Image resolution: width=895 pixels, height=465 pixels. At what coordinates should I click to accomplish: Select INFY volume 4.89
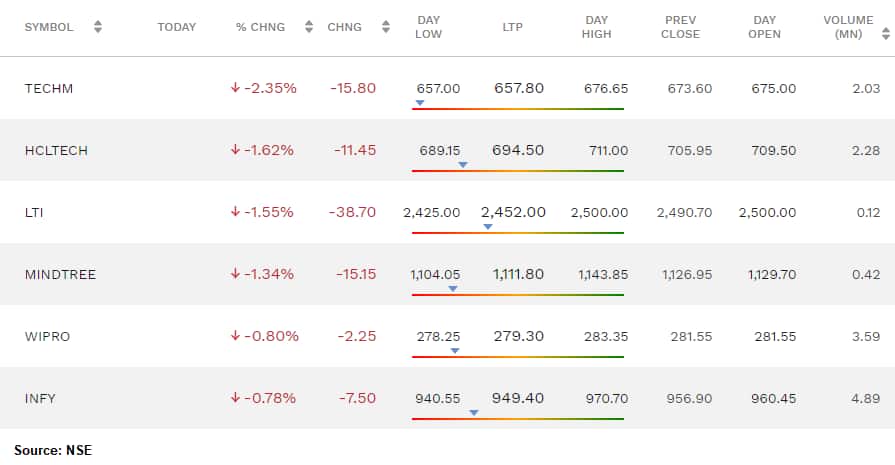pyautogui.click(x=866, y=398)
